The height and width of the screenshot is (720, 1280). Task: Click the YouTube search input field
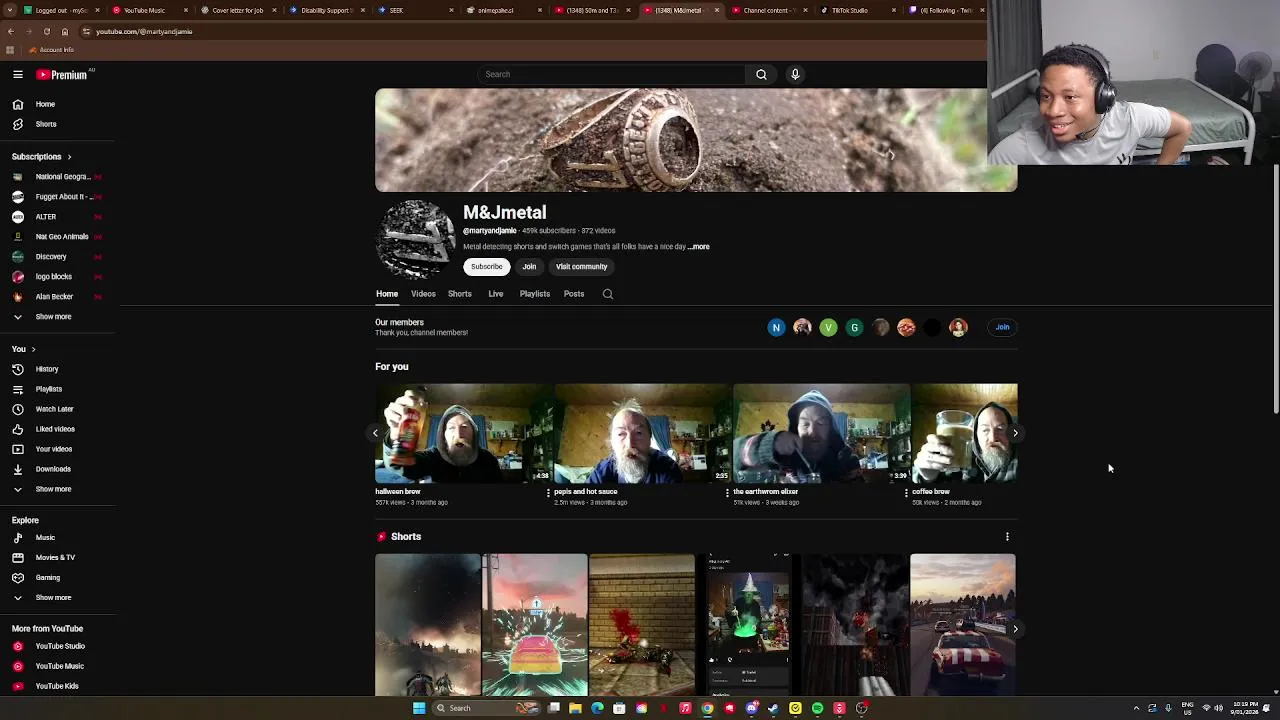612,74
